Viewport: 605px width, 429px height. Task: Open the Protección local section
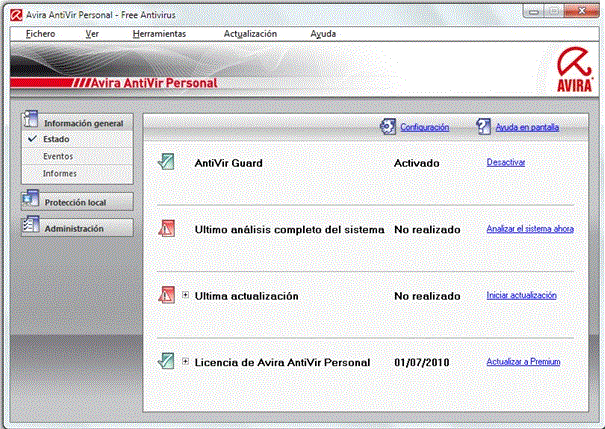tap(78, 202)
